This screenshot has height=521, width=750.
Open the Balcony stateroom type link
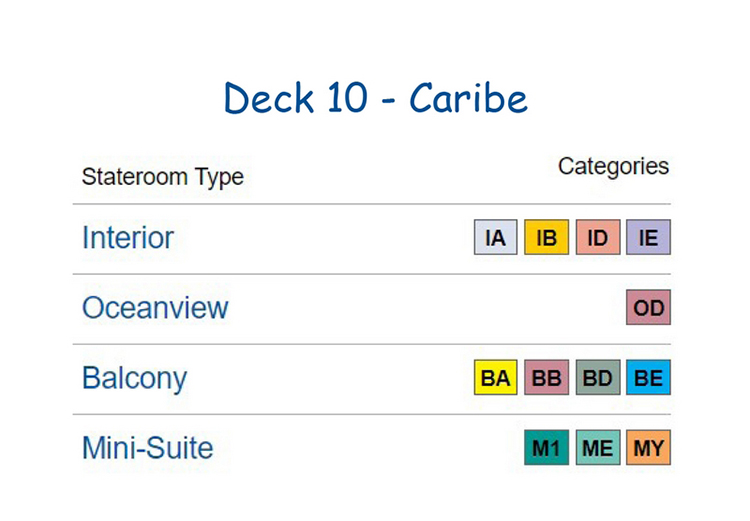[134, 378]
